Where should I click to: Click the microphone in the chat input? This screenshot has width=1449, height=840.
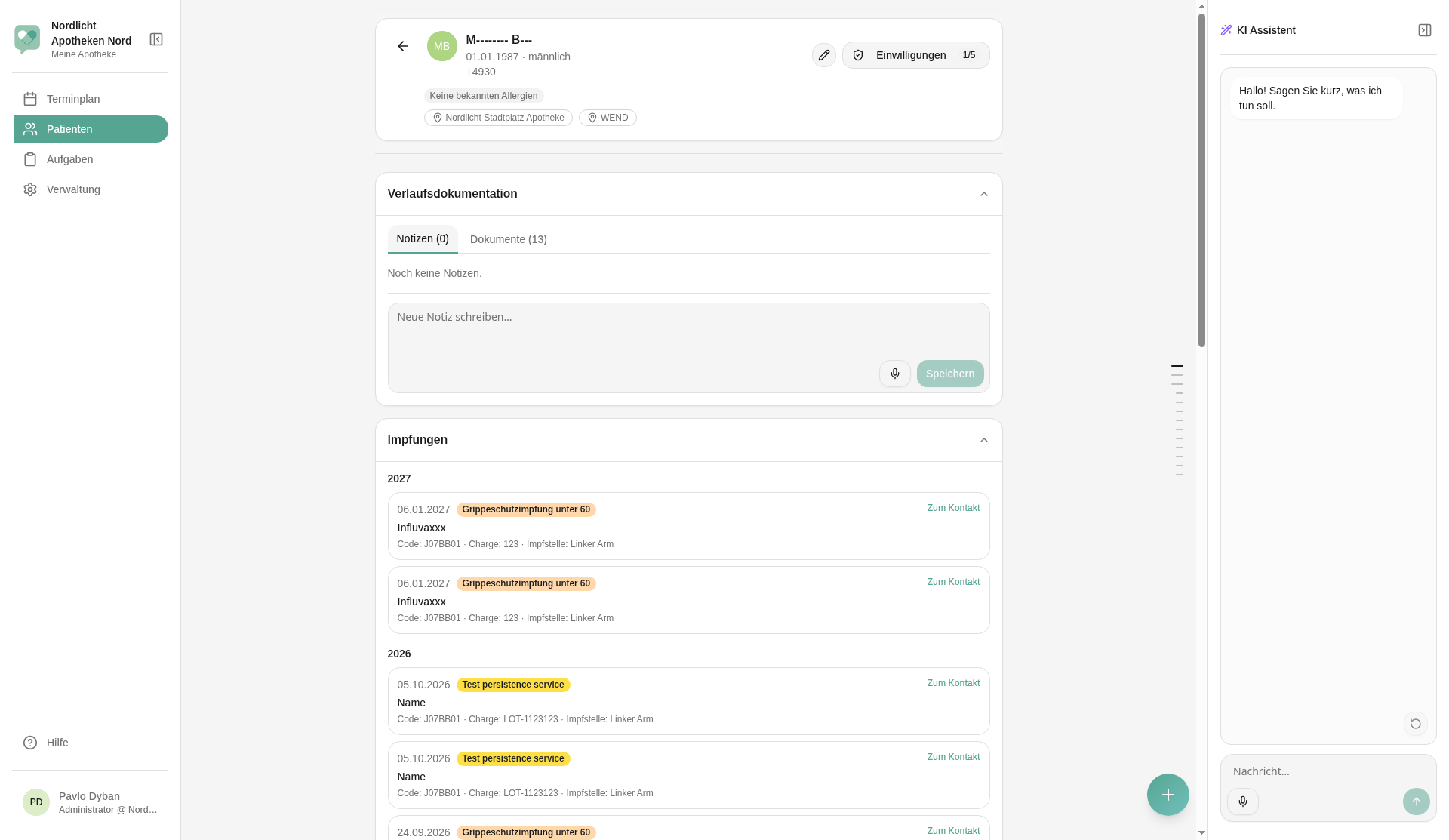1243,802
